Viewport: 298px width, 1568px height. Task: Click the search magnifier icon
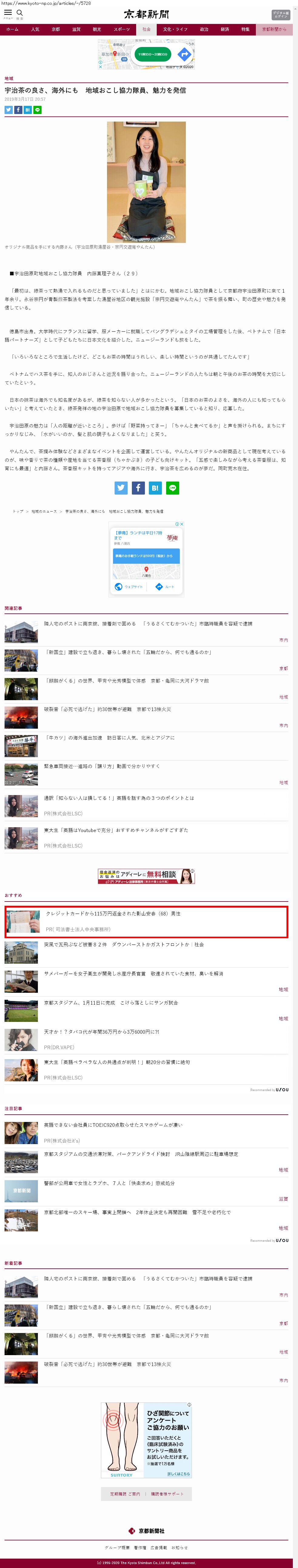pos(19,13)
